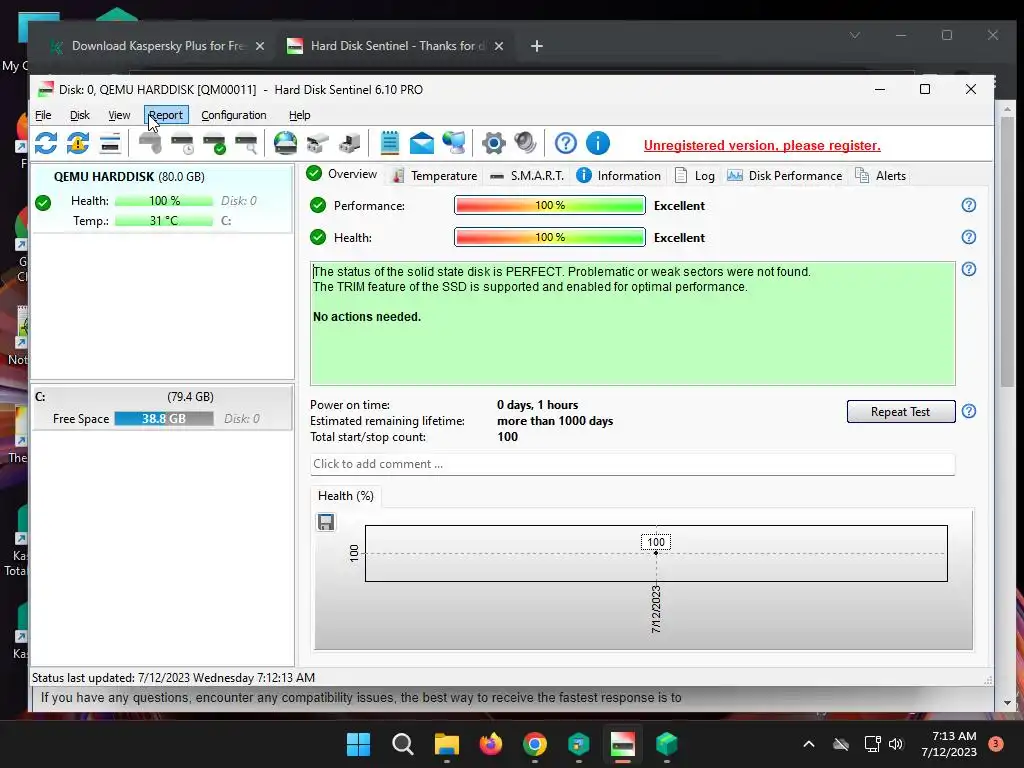The width and height of the screenshot is (1024, 768).
Task: Click help icon beside Performance bar
Action: click(968, 205)
